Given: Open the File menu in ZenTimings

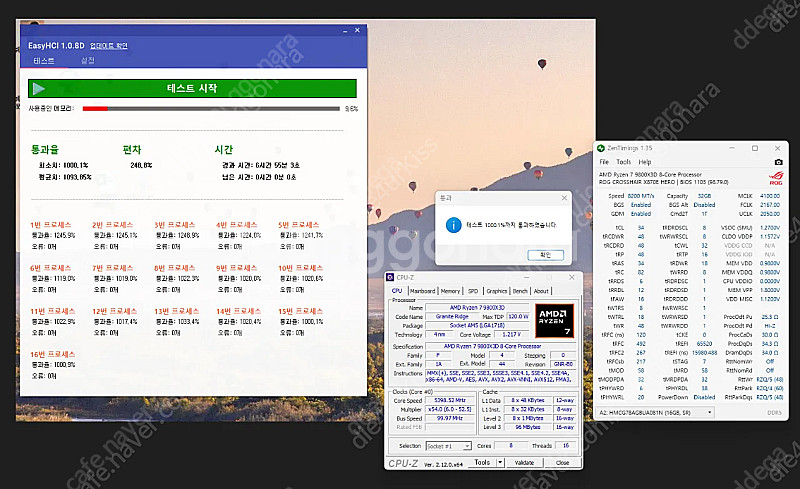Looking at the screenshot, I should [604, 162].
